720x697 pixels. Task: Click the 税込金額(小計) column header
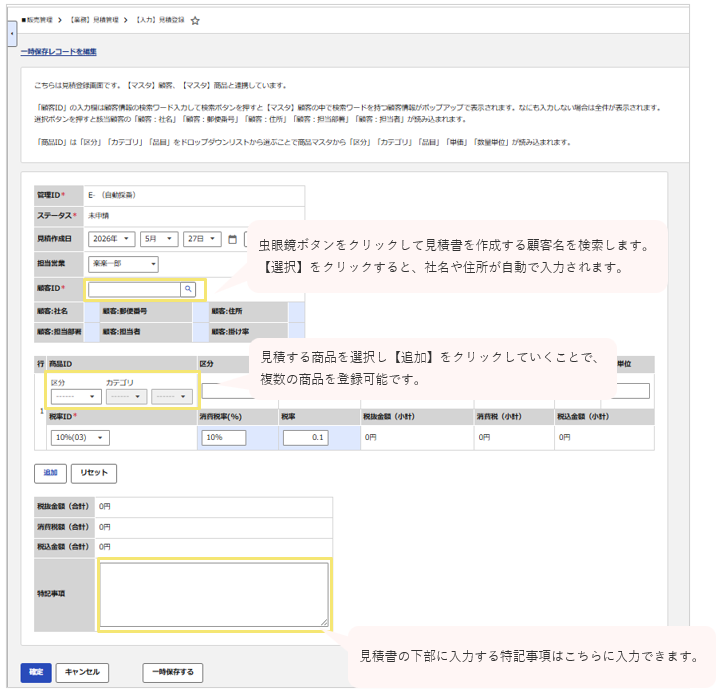point(604,417)
